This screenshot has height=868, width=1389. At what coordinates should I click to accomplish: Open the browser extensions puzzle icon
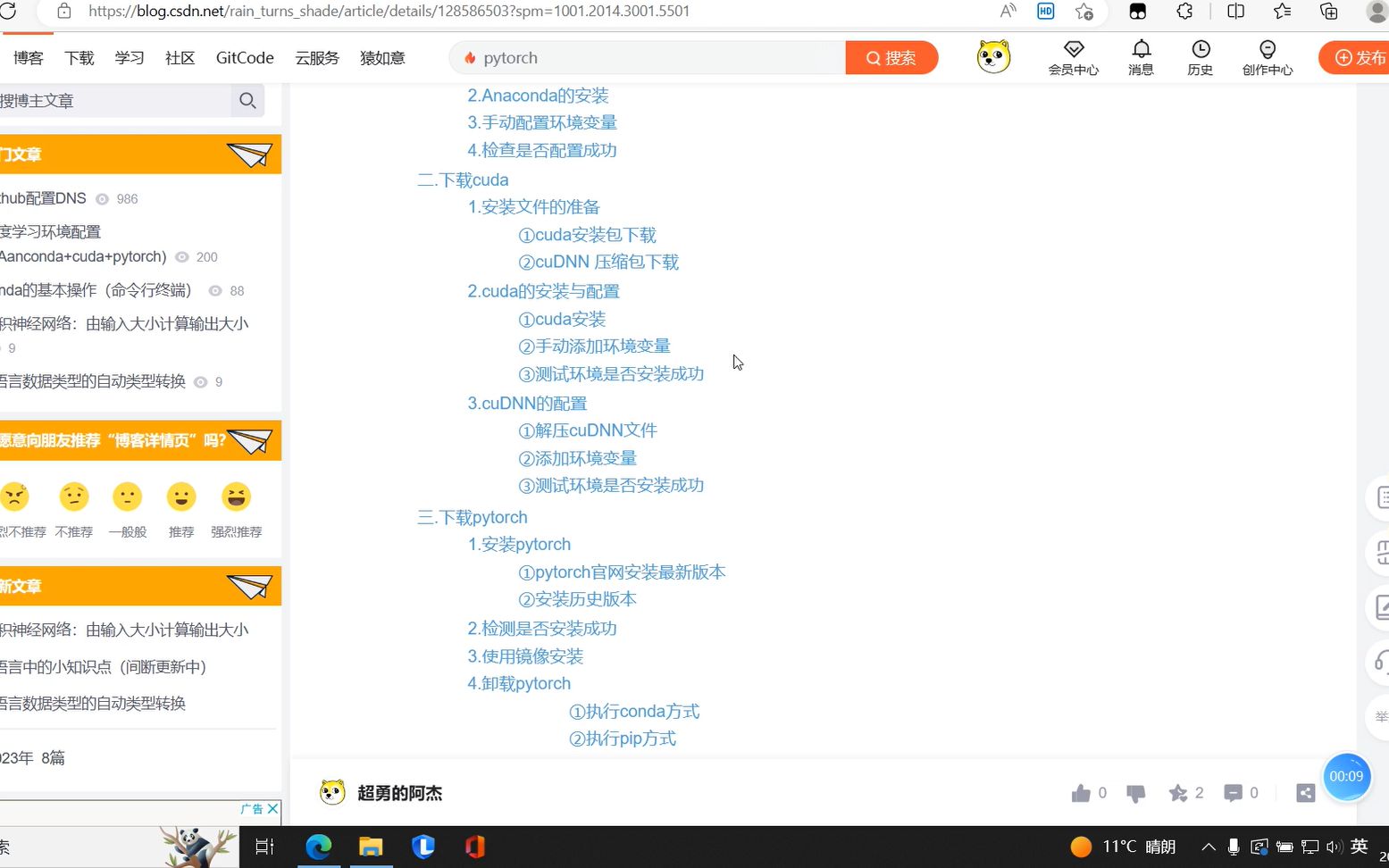click(x=1184, y=11)
